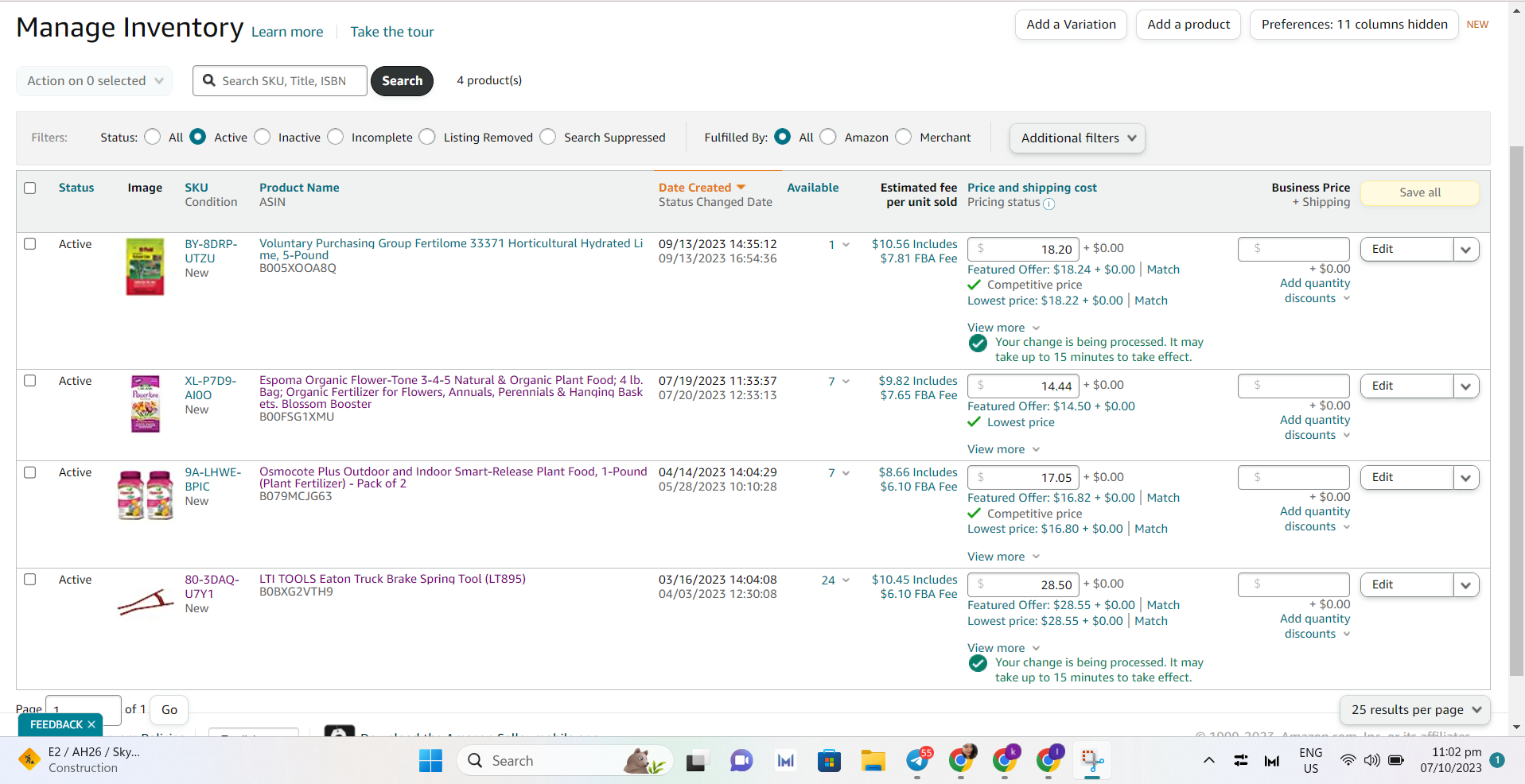Viewport: 1525px width, 784px height.
Task: Click the Wi-Fi network tray icon
Action: [x=1348, y=760]
